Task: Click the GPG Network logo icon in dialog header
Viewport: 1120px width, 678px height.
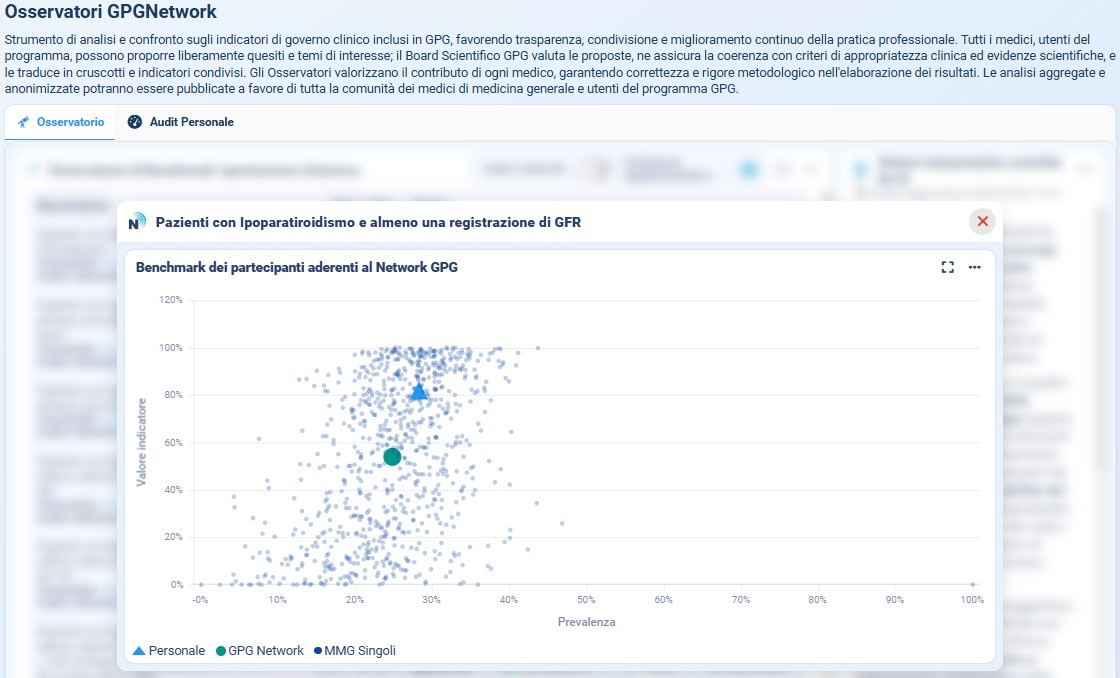Action: pyautogui.click(x=136, y=222)
